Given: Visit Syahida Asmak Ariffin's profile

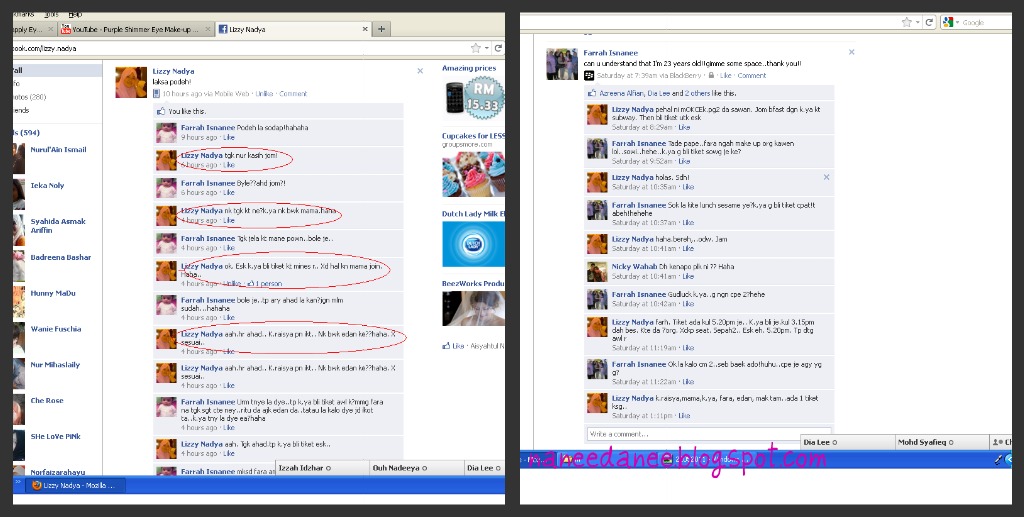Looking at the screenshot, I should (x=58, y=226).
